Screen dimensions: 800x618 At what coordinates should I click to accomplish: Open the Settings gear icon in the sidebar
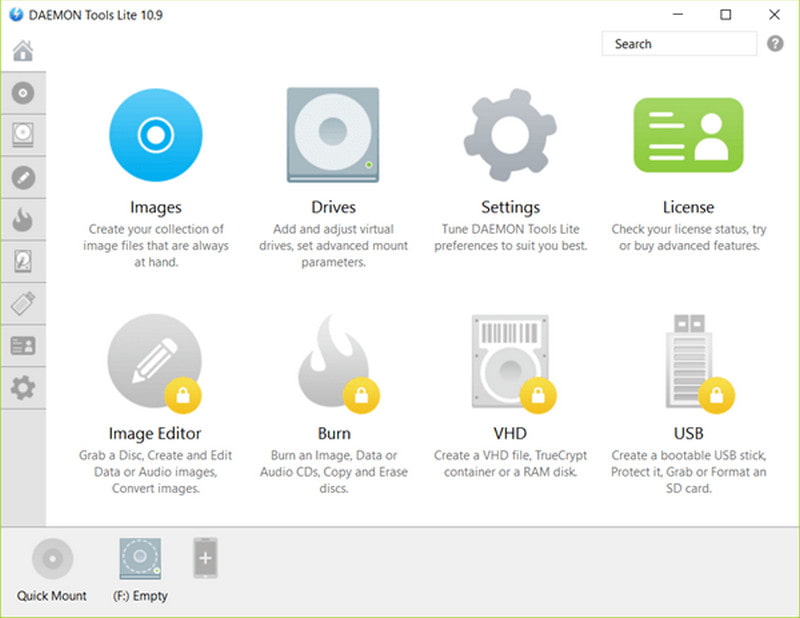[23, 387]
